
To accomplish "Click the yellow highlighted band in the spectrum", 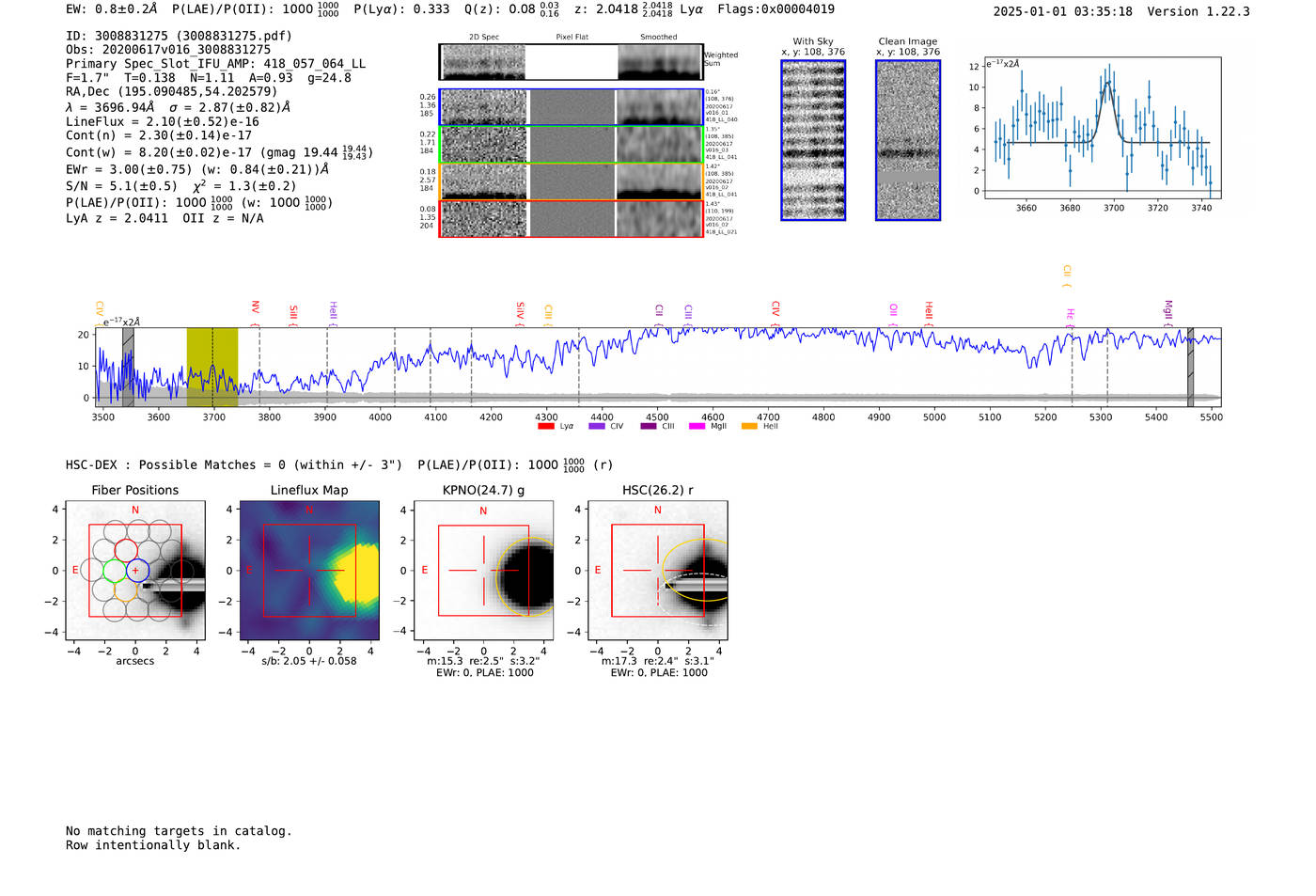I will (211, 367).
